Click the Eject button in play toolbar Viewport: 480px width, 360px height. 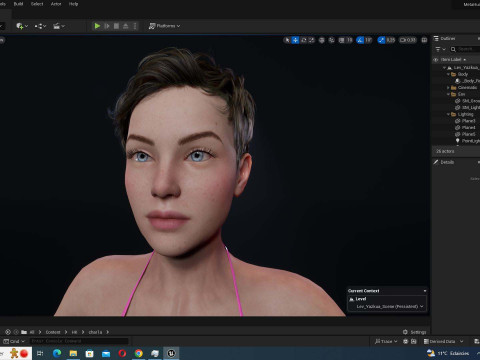point(126,26)
